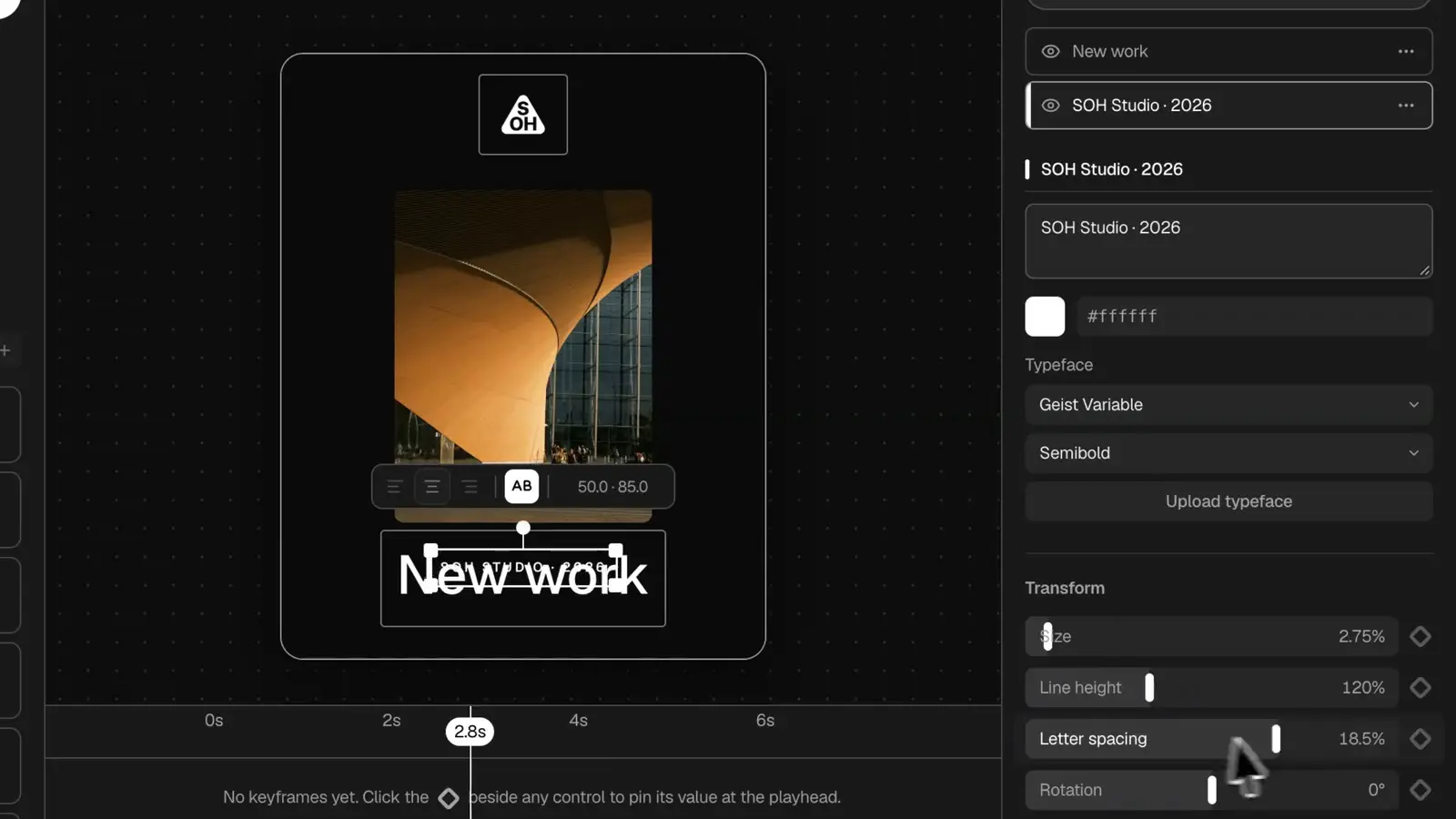Toggle the AB uppercase button
Screen dimensions: 1456x819
pyautogui.click(x=521, y=486)
